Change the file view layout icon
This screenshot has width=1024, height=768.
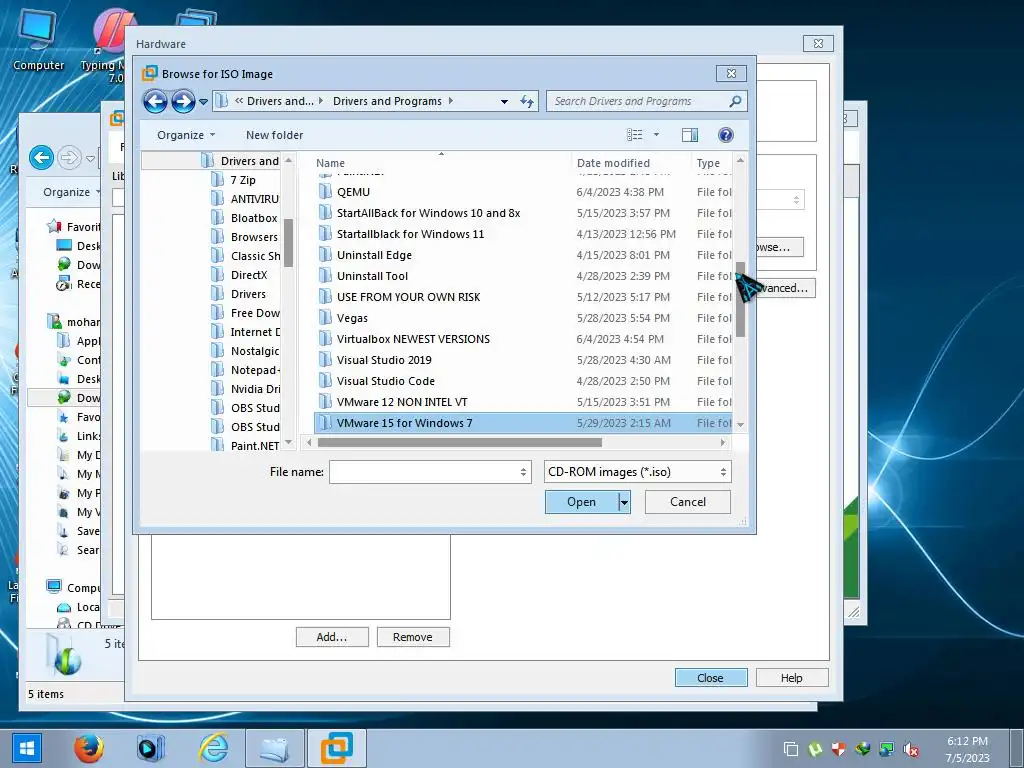pos(634,135)
